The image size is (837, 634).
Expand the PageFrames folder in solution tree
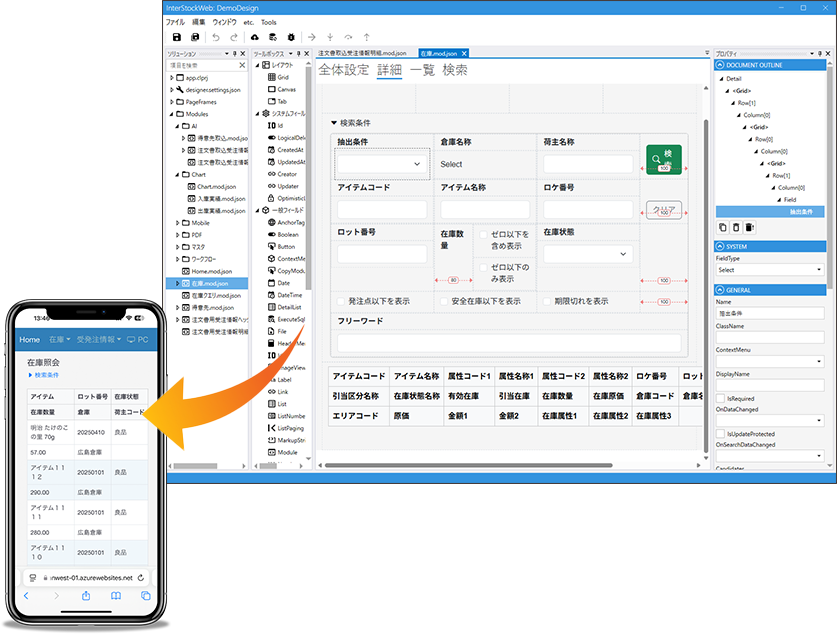click(x=172, y=102)
